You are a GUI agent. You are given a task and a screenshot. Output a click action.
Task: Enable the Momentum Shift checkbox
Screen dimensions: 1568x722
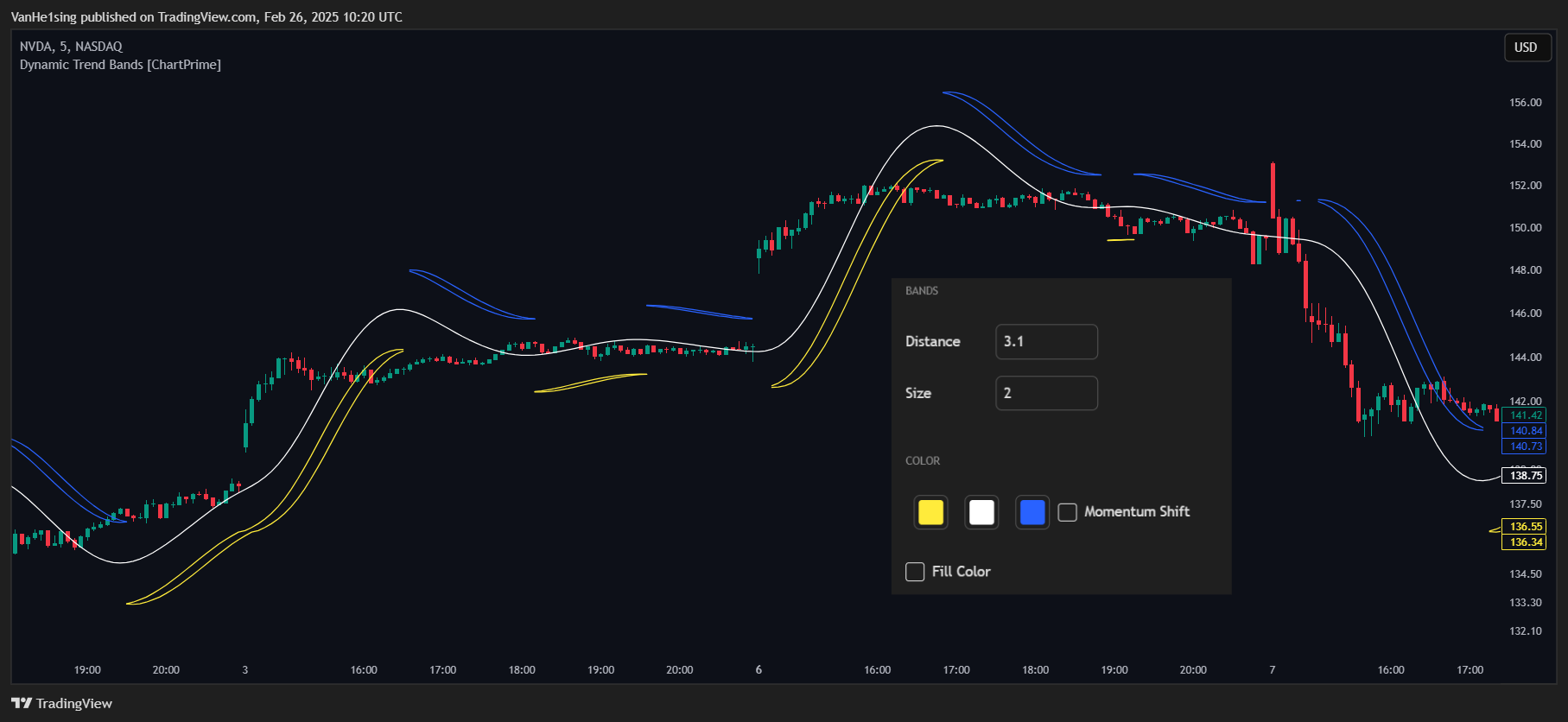point(1068,512)
